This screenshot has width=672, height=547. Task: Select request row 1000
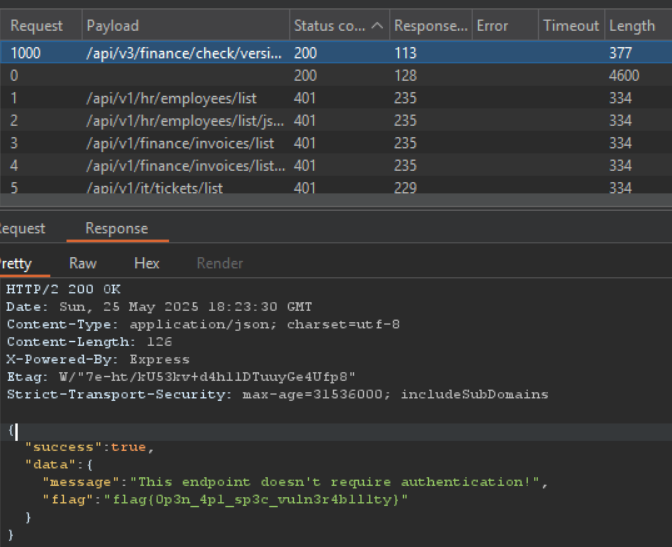pos(336,53)
